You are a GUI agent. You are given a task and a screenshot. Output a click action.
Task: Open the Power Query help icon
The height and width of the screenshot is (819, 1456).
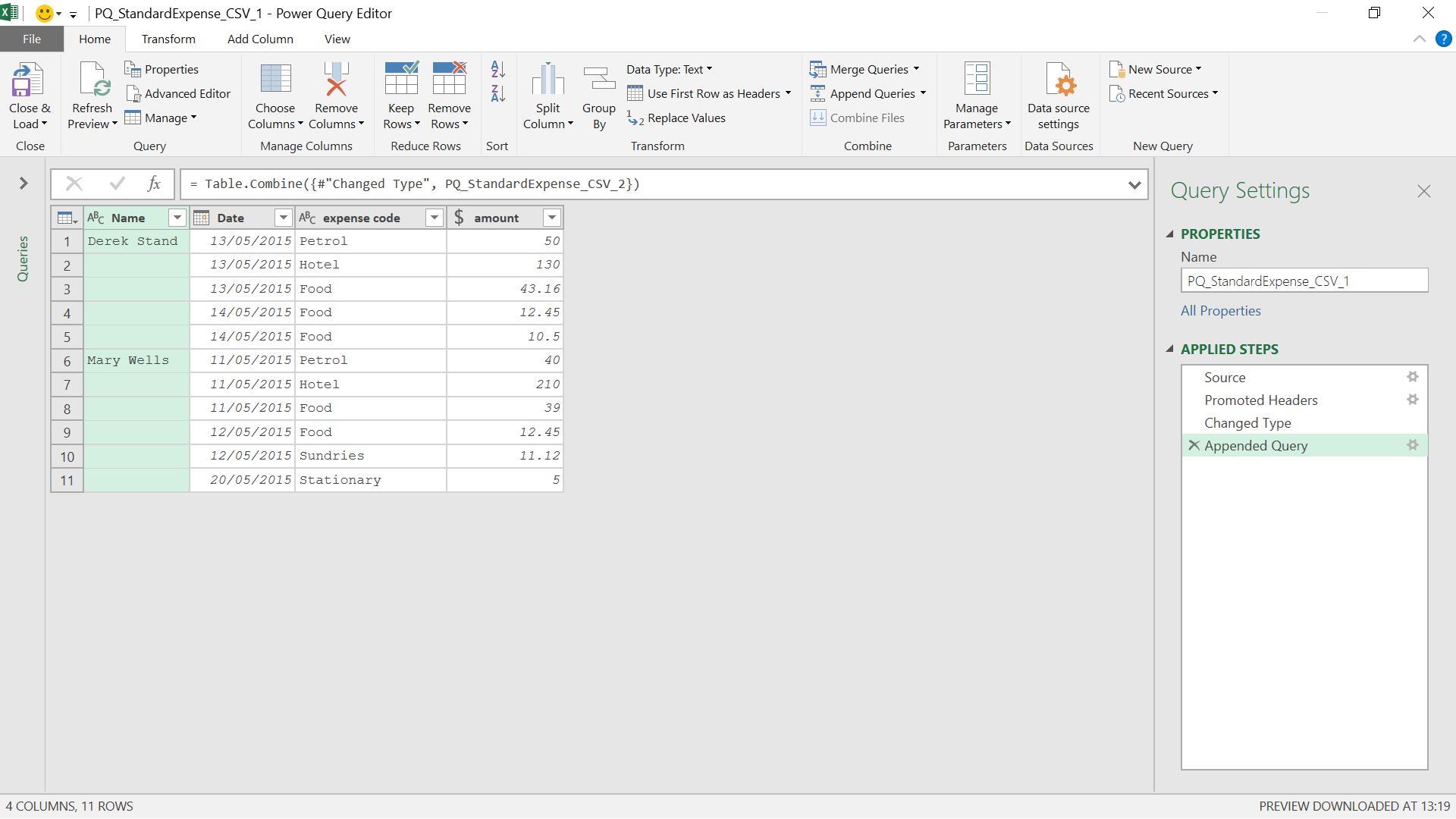tap(1444, 39)
